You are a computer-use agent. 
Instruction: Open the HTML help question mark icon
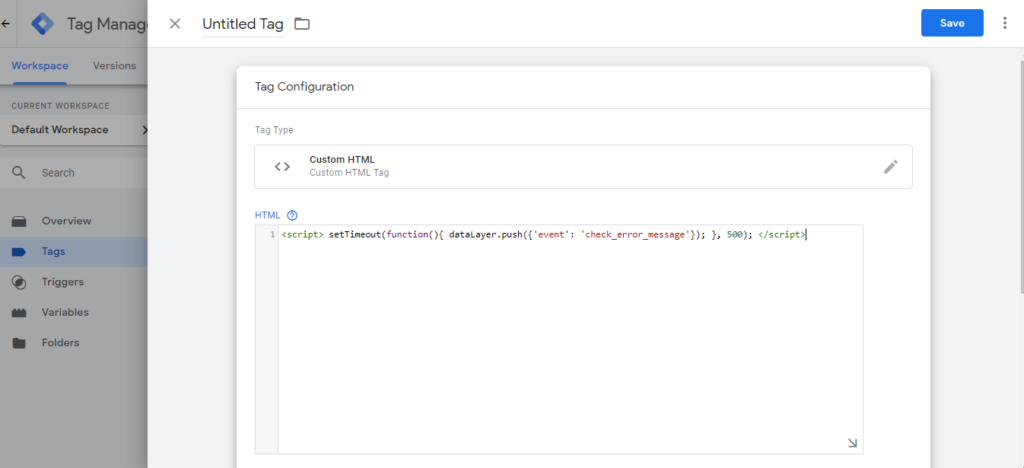pyautogui.click(x=292, y=215)
